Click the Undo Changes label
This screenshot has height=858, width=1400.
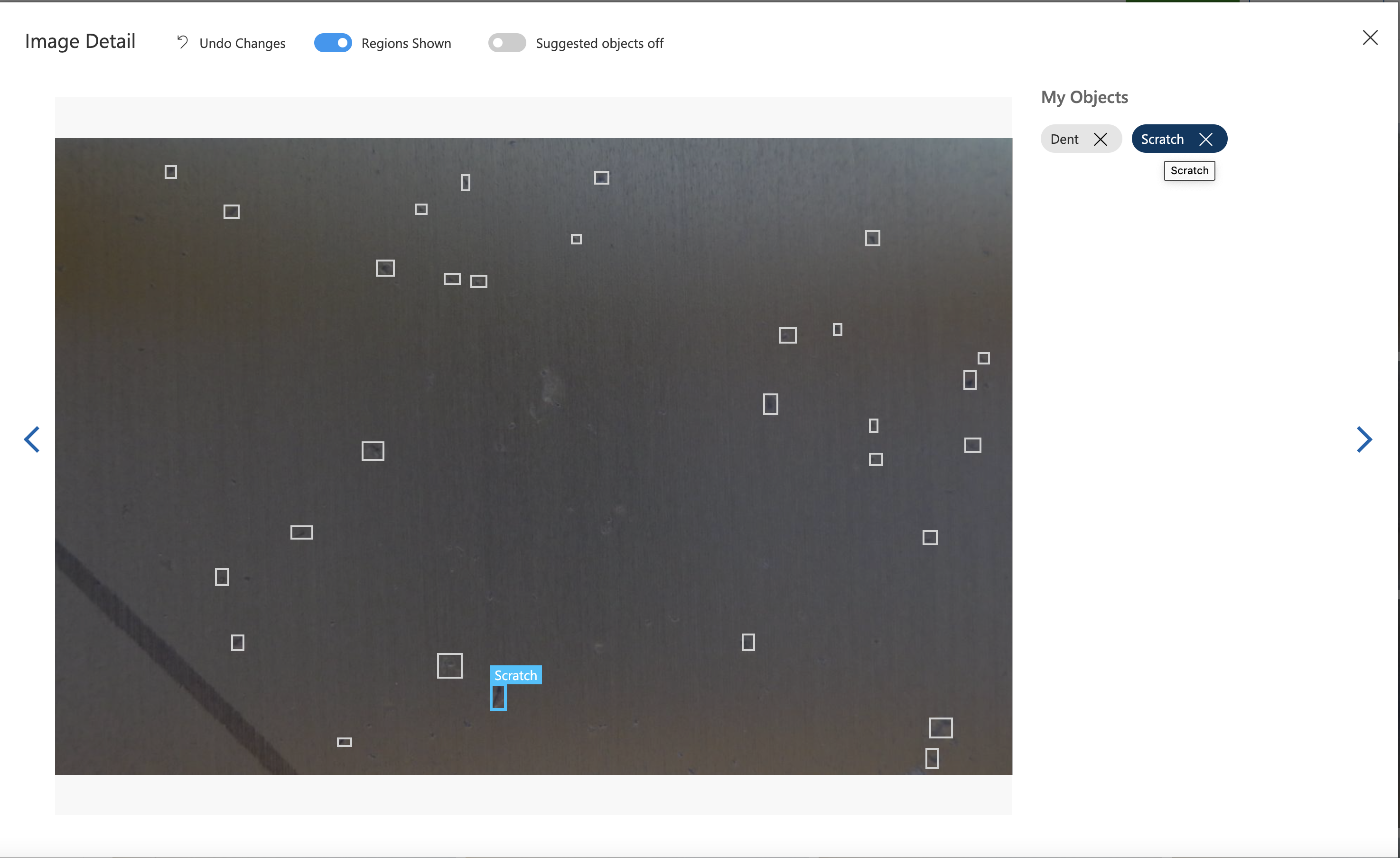[x=242, y=43]
